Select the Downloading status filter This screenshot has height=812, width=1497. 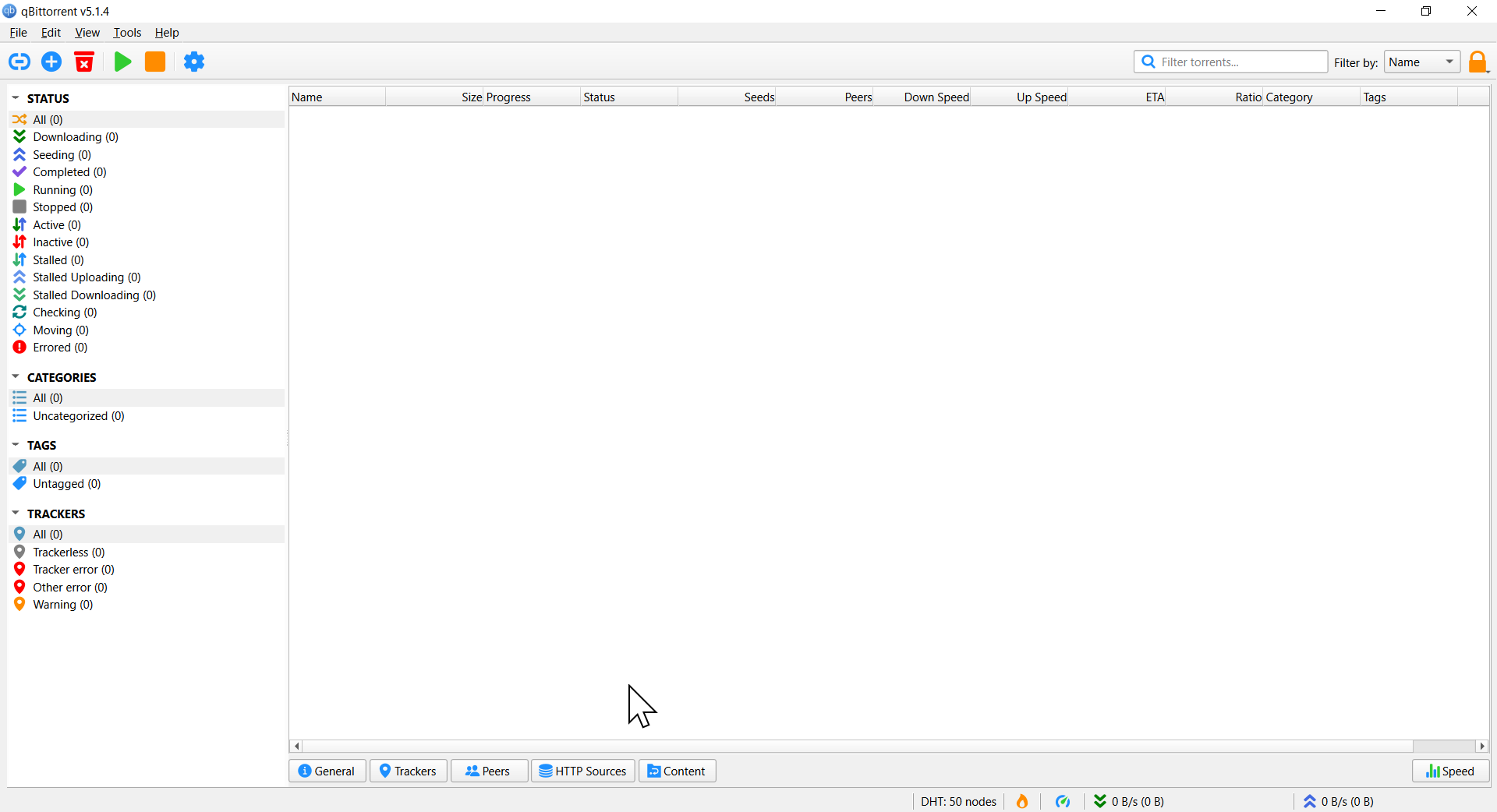coord(75,137)
